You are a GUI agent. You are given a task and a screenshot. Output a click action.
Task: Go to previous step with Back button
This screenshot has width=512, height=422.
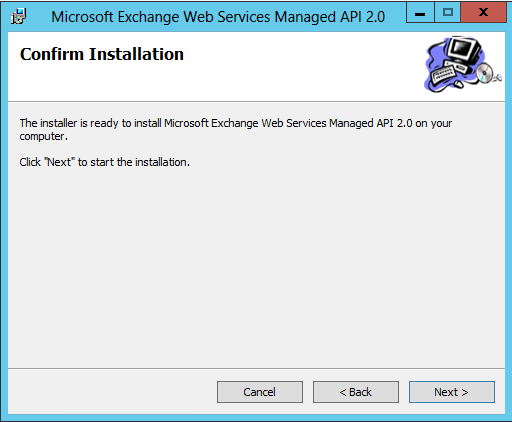click(x=356, y=392)
